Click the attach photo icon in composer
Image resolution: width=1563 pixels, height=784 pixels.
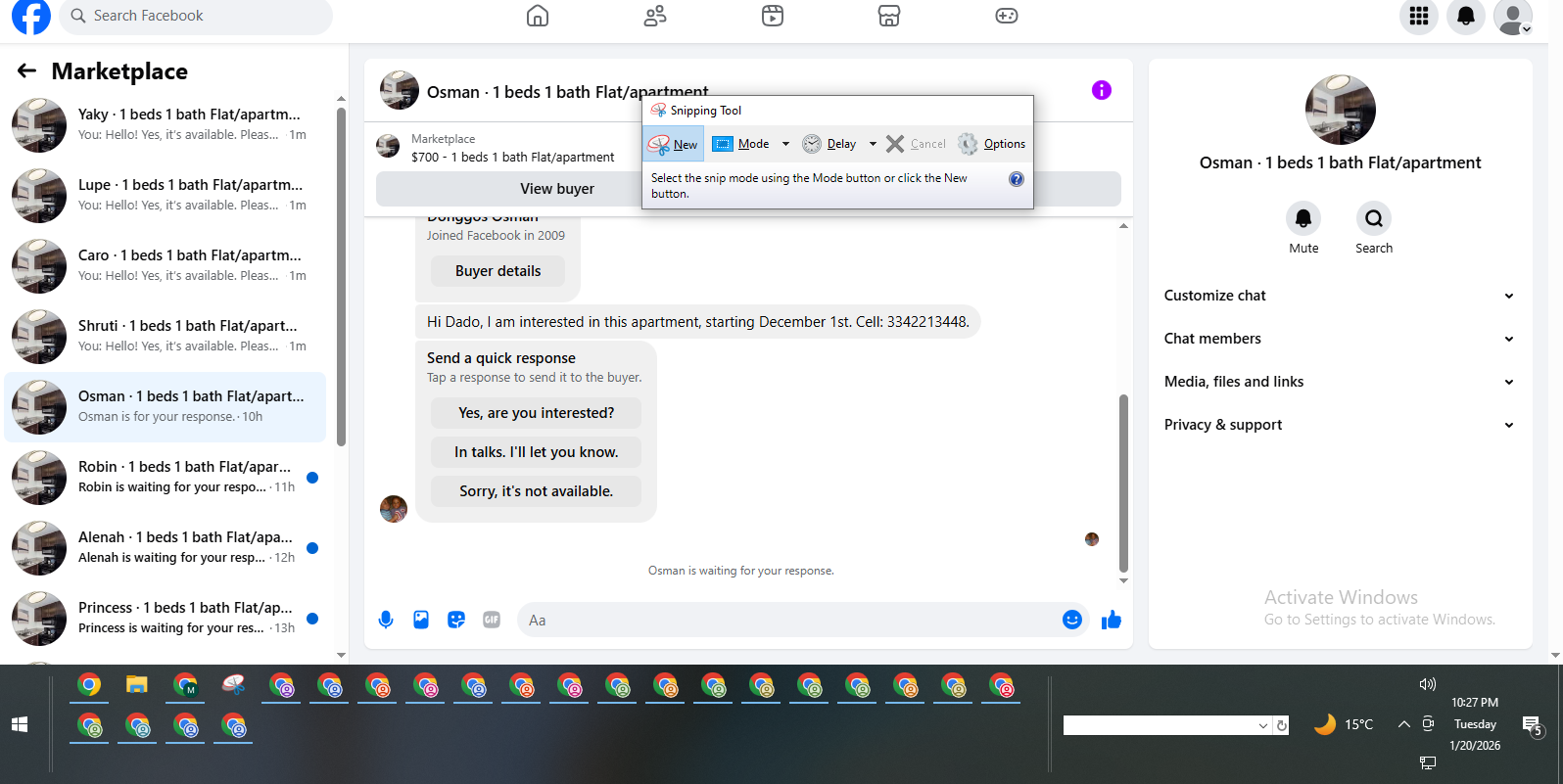click(x=421, y=620)
